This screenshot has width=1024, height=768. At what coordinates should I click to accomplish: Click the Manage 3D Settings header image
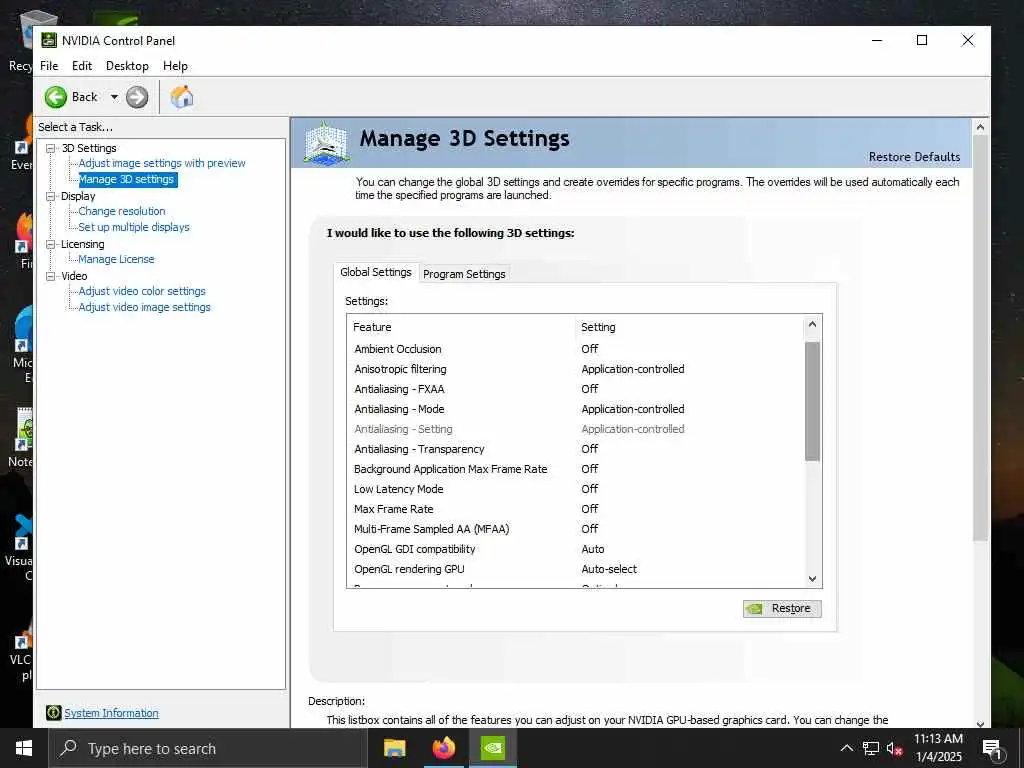coord(327,142)
